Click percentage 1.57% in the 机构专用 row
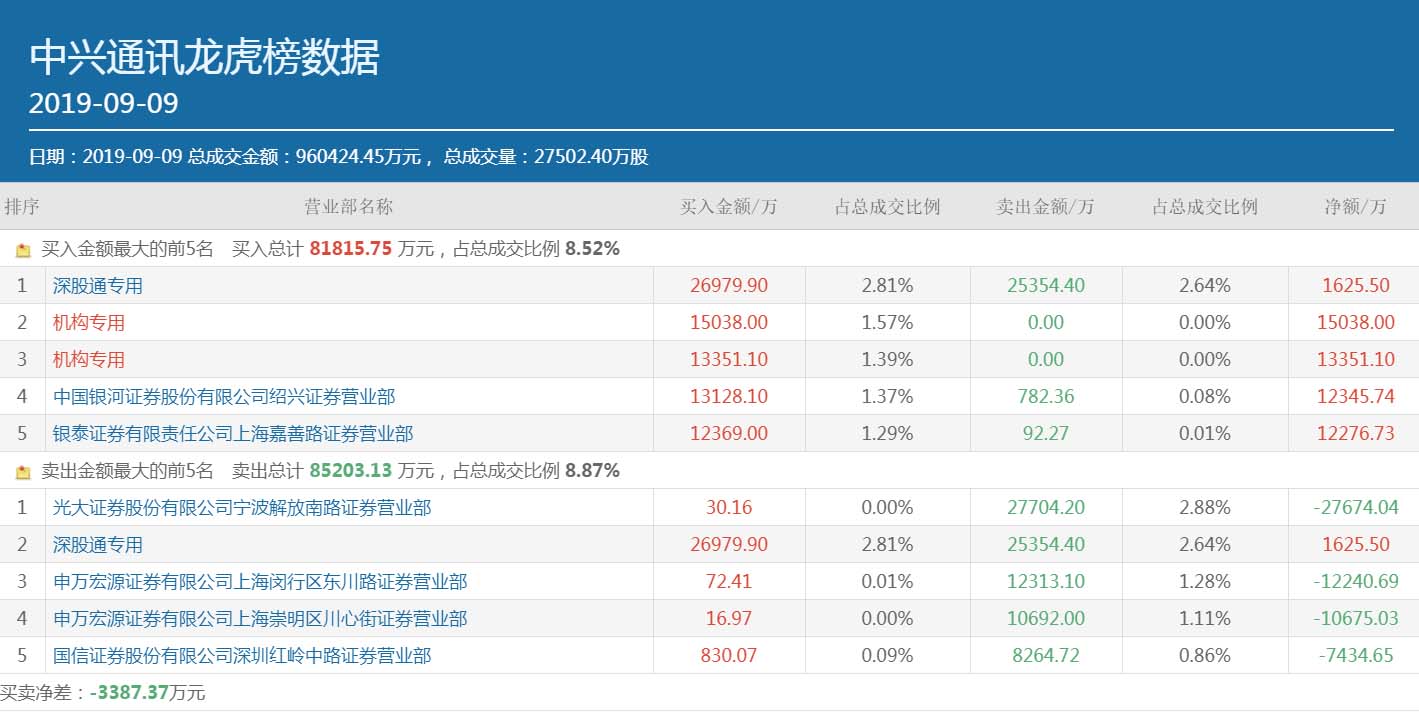This screenshot has width=1419, height=718. (x=888, y=323)
